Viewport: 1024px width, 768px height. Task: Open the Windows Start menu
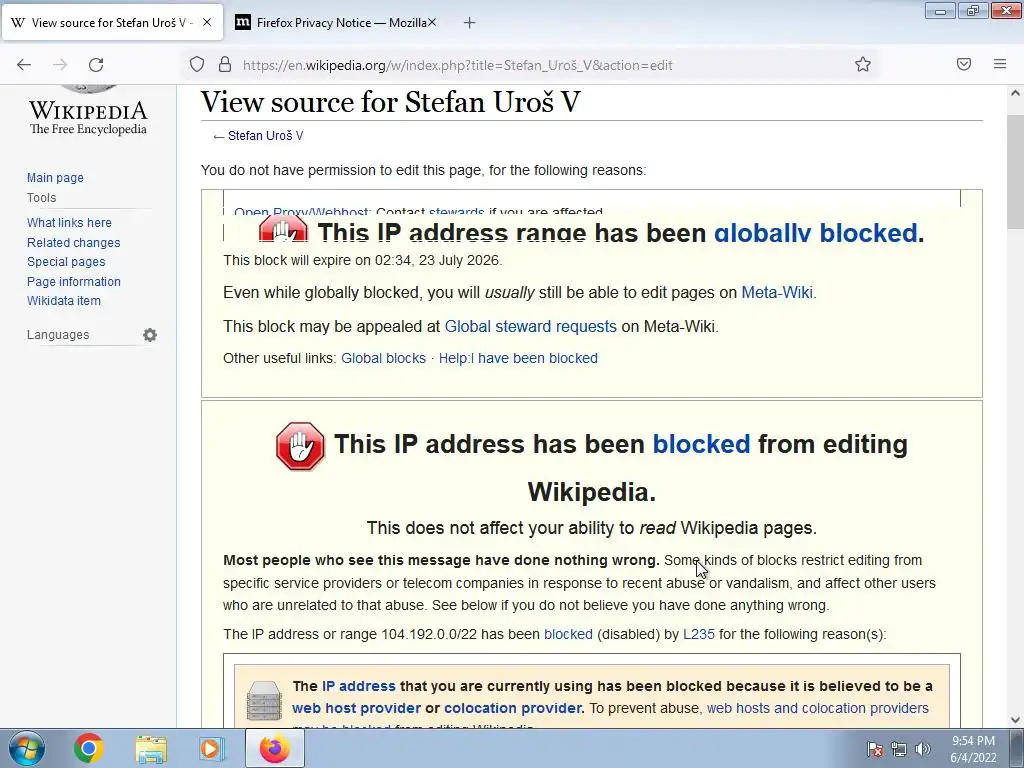coord(26,748)
